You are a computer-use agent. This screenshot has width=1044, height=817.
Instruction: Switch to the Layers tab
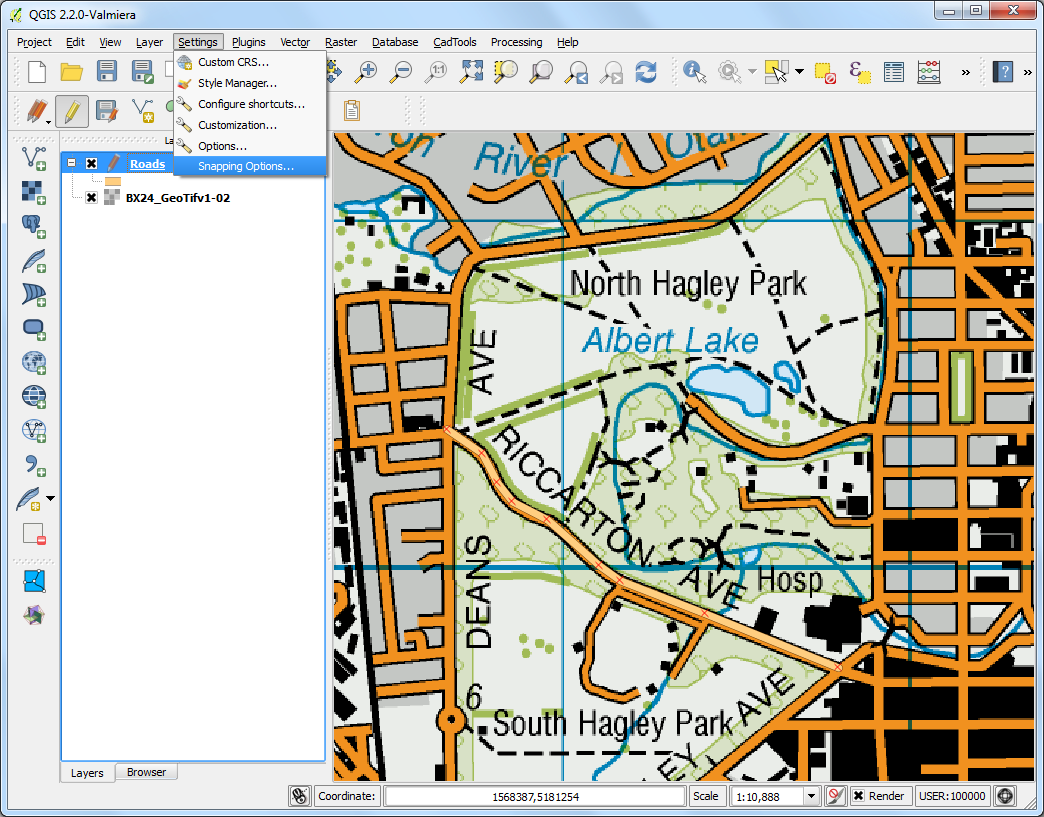click(87, 772)
